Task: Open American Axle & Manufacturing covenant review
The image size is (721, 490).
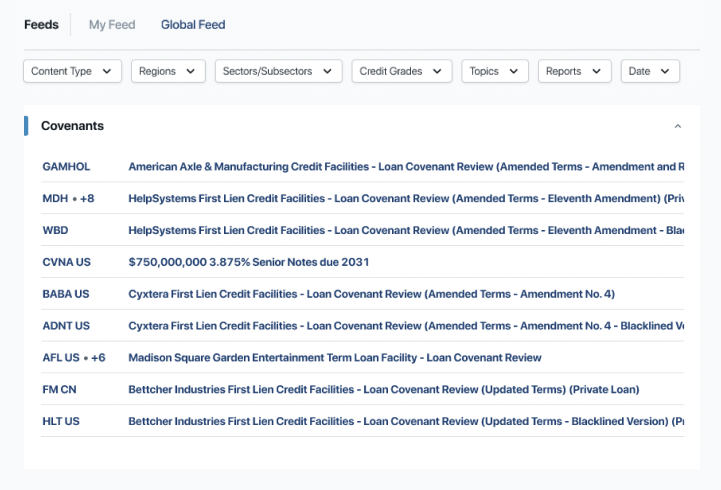Action: [400, 166]
